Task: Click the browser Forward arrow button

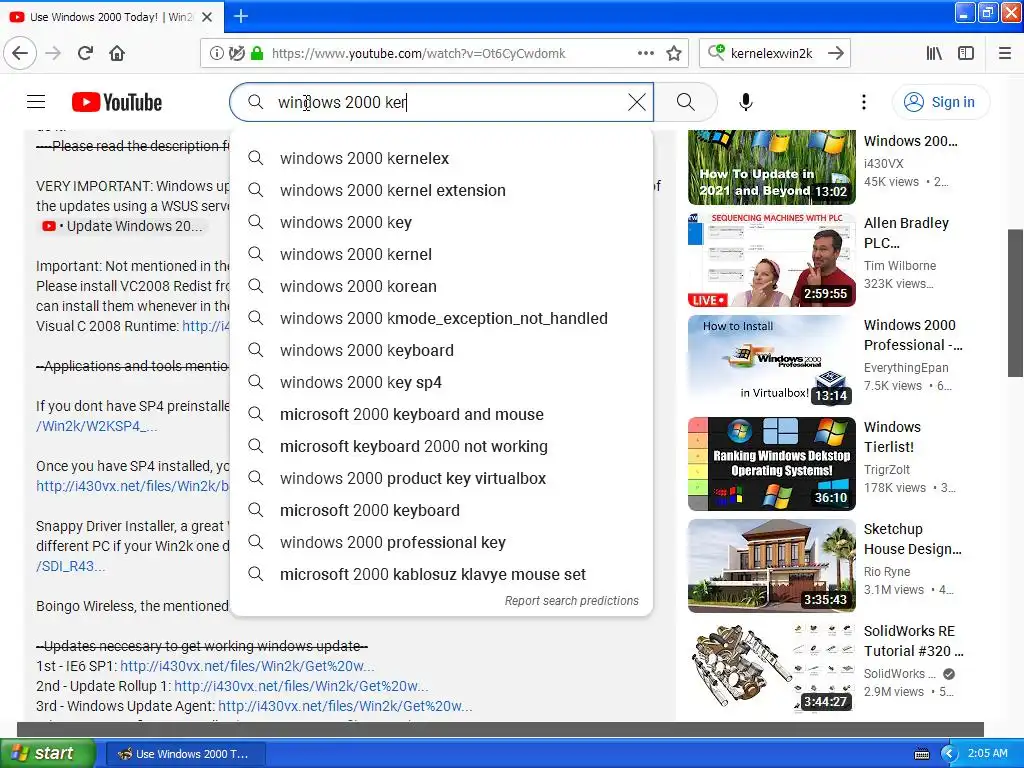Action: pyautogui.click(x=53, y=53)
